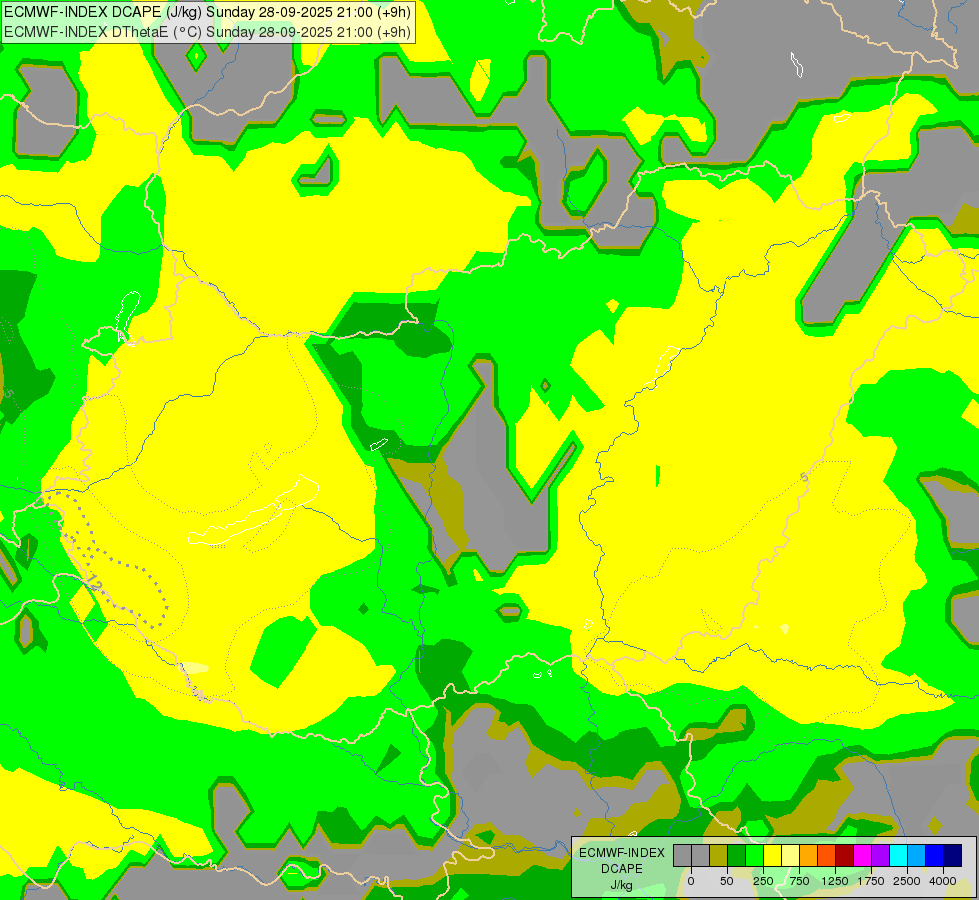Click the 'ECMWF-INDEX DCAPE (J/kg)' header line

coord(207,12)
